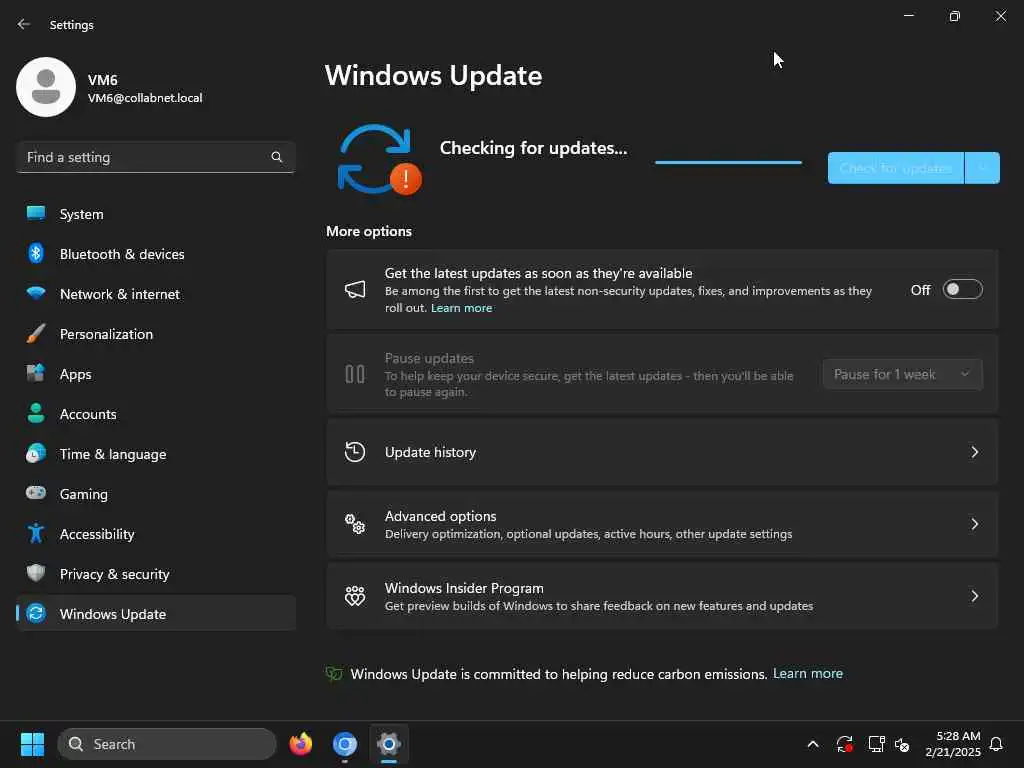This screenshot has width=1024, height=768.
Task: Click the muted volume tray icon
Action: pyautogui.click(x=902, y=744)
